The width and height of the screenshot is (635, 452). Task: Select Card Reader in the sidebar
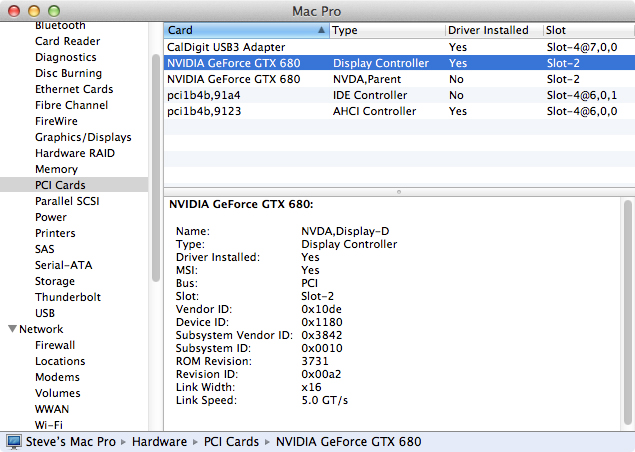pos(68,41)
